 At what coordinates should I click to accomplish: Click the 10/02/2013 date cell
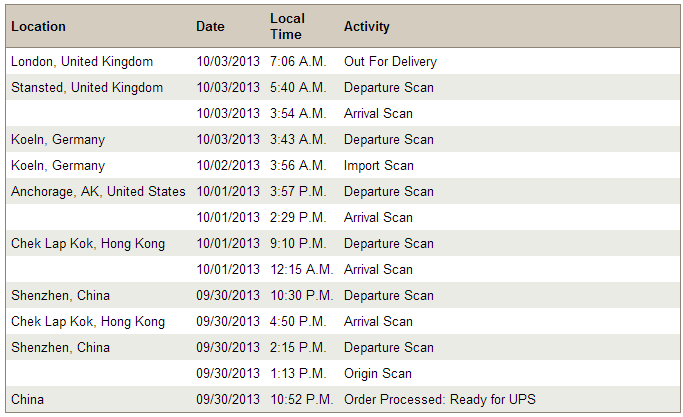pyautogui.click(x=228, y=166)
